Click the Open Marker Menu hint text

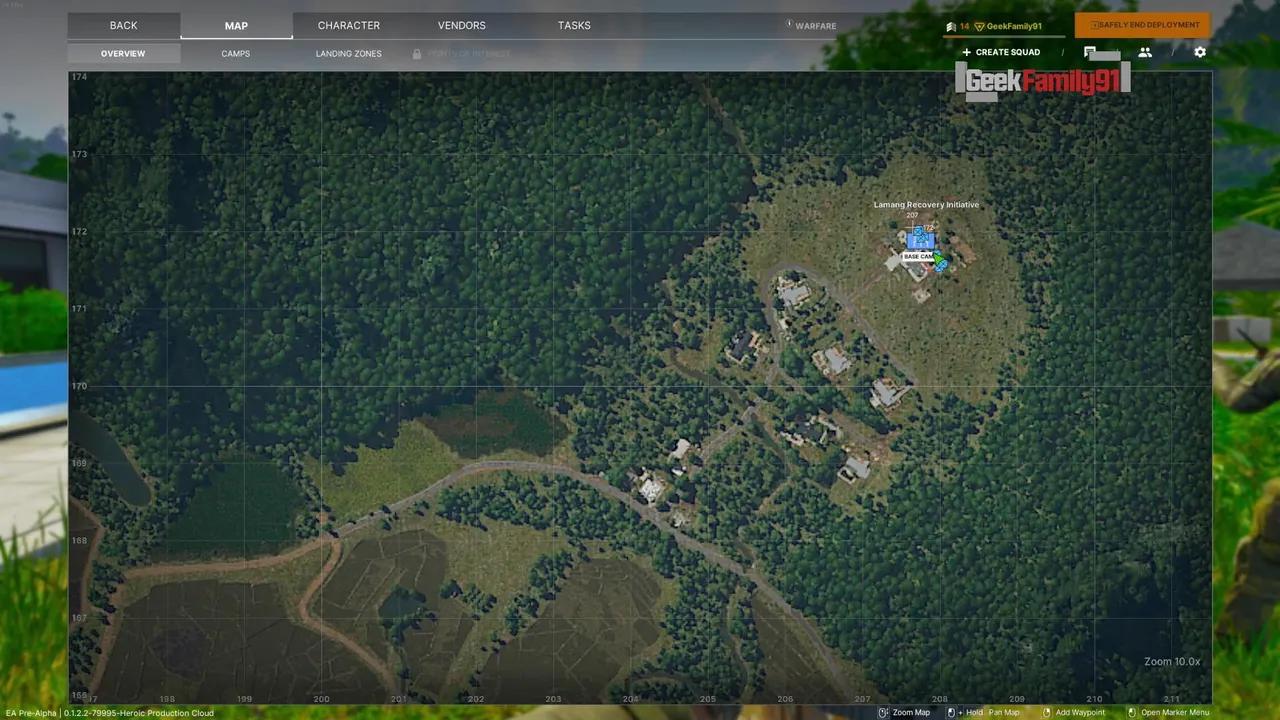tap(1176, 713)
